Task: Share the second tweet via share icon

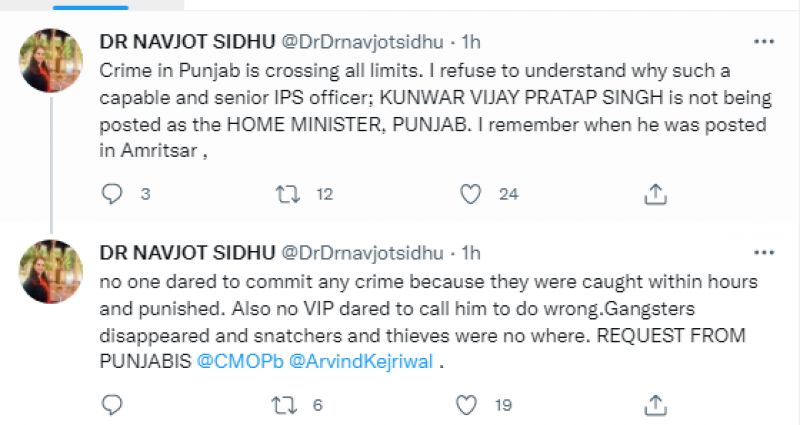Action: pyautogui.click(x=655, y=404)
